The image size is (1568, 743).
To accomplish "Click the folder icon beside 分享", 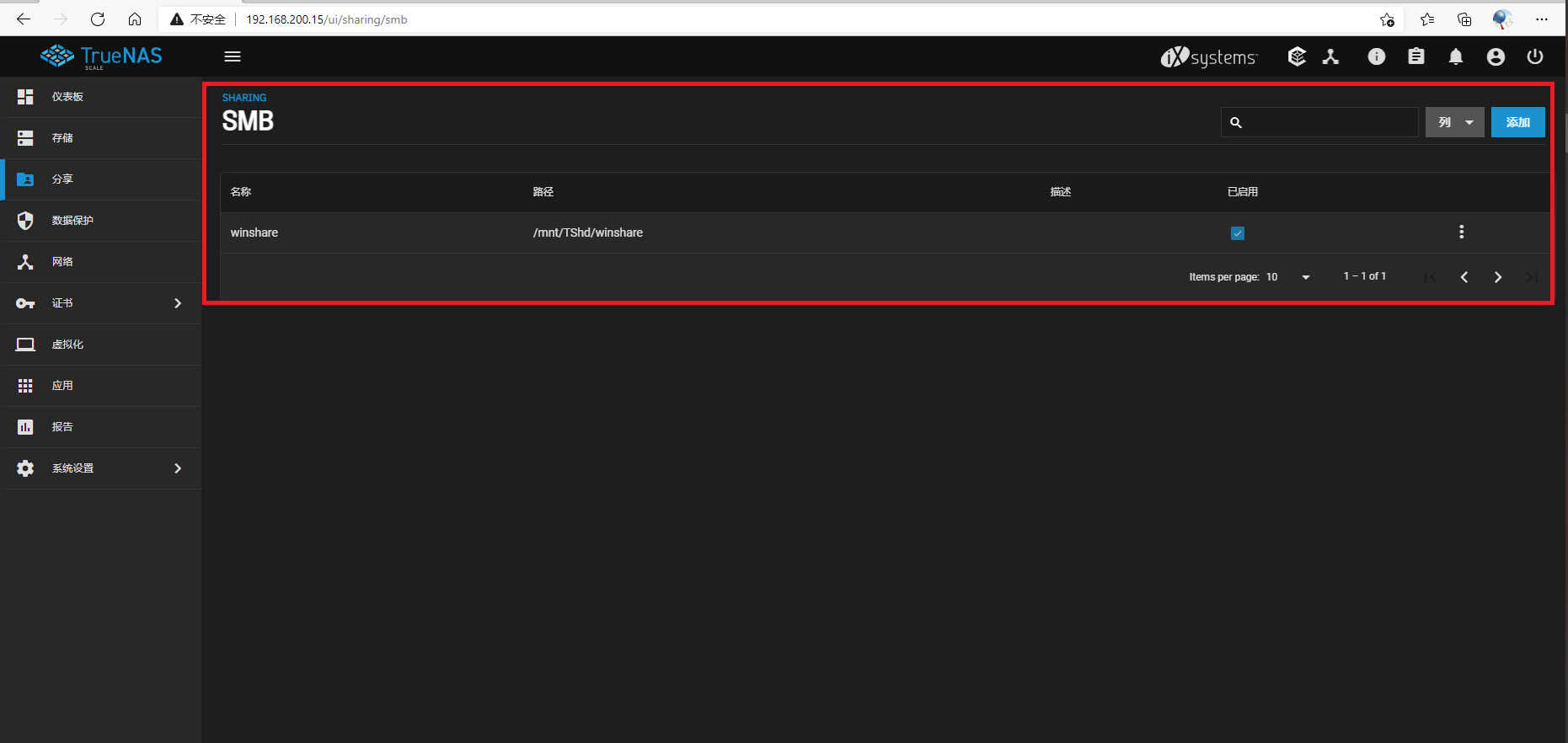I will (x=25, y=179).
